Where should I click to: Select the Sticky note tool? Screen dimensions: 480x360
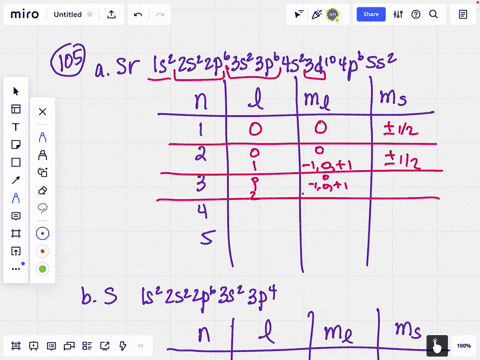pyautogui.click(x=16, y=145)
